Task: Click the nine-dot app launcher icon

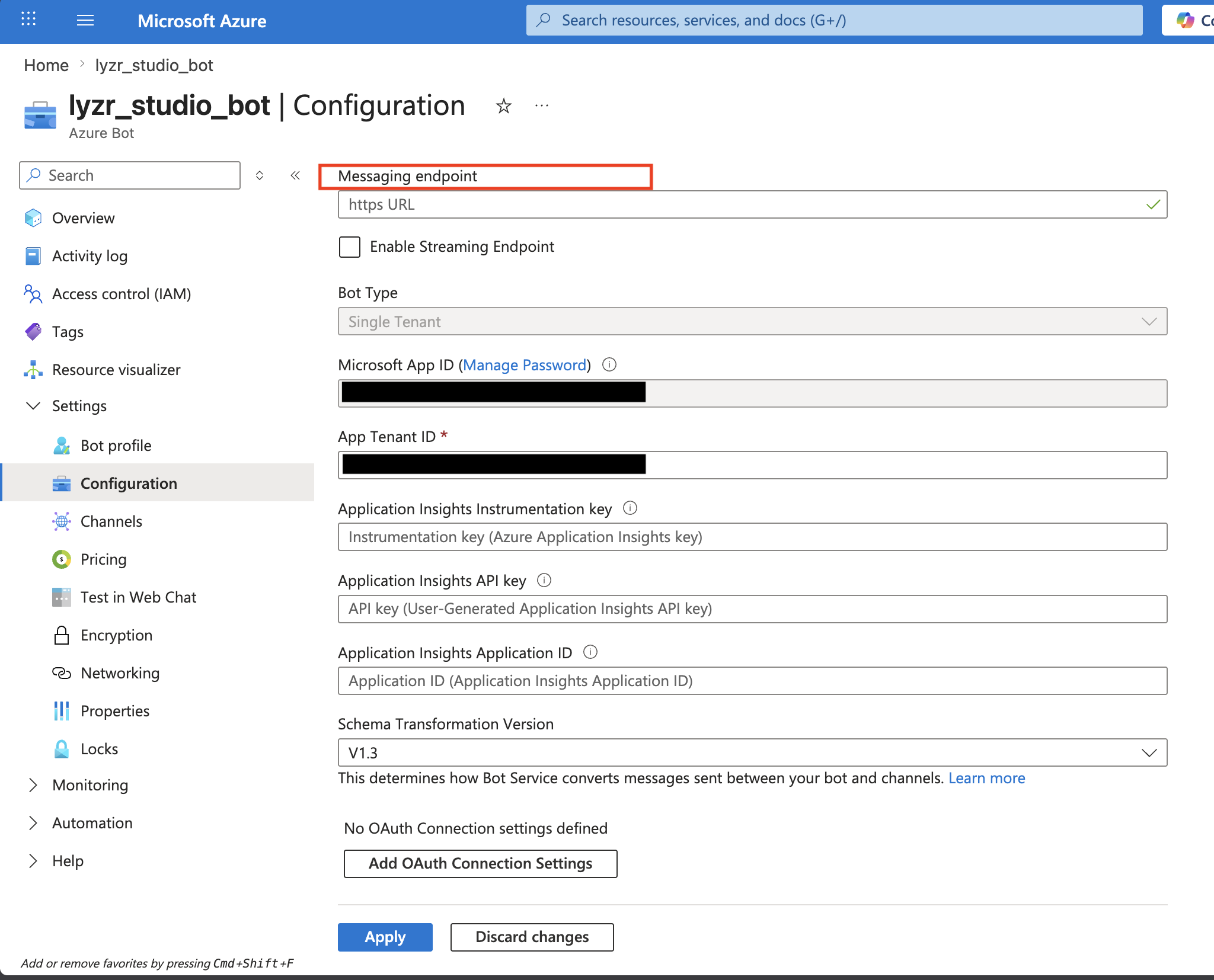Action: (28, 20)
